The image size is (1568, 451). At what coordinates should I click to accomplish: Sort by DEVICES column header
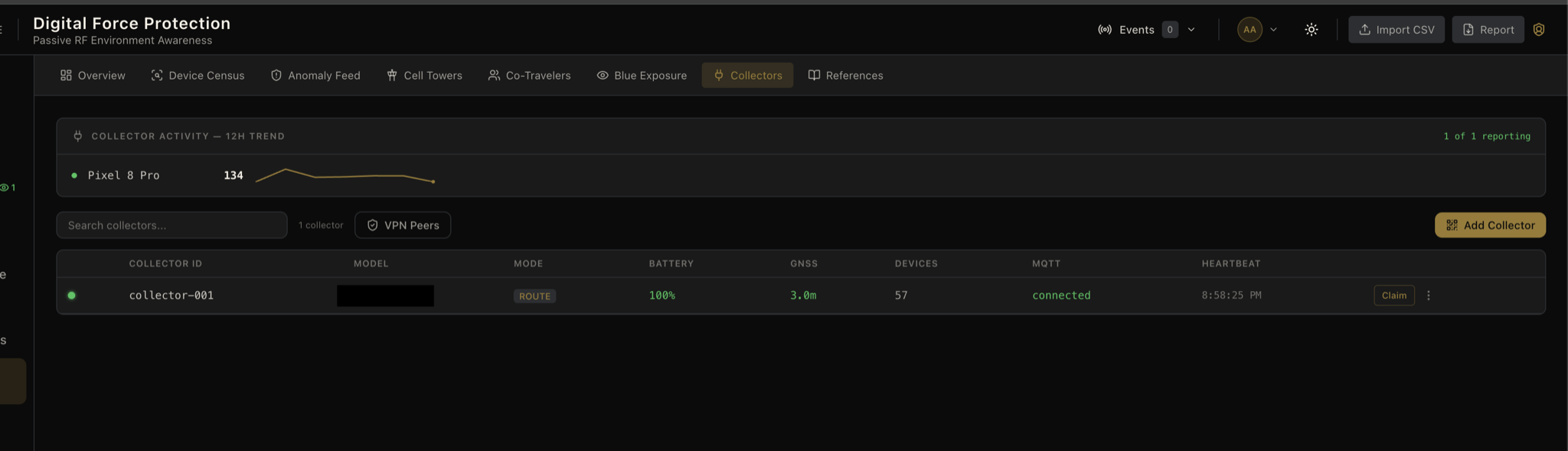tap(916, 263)
